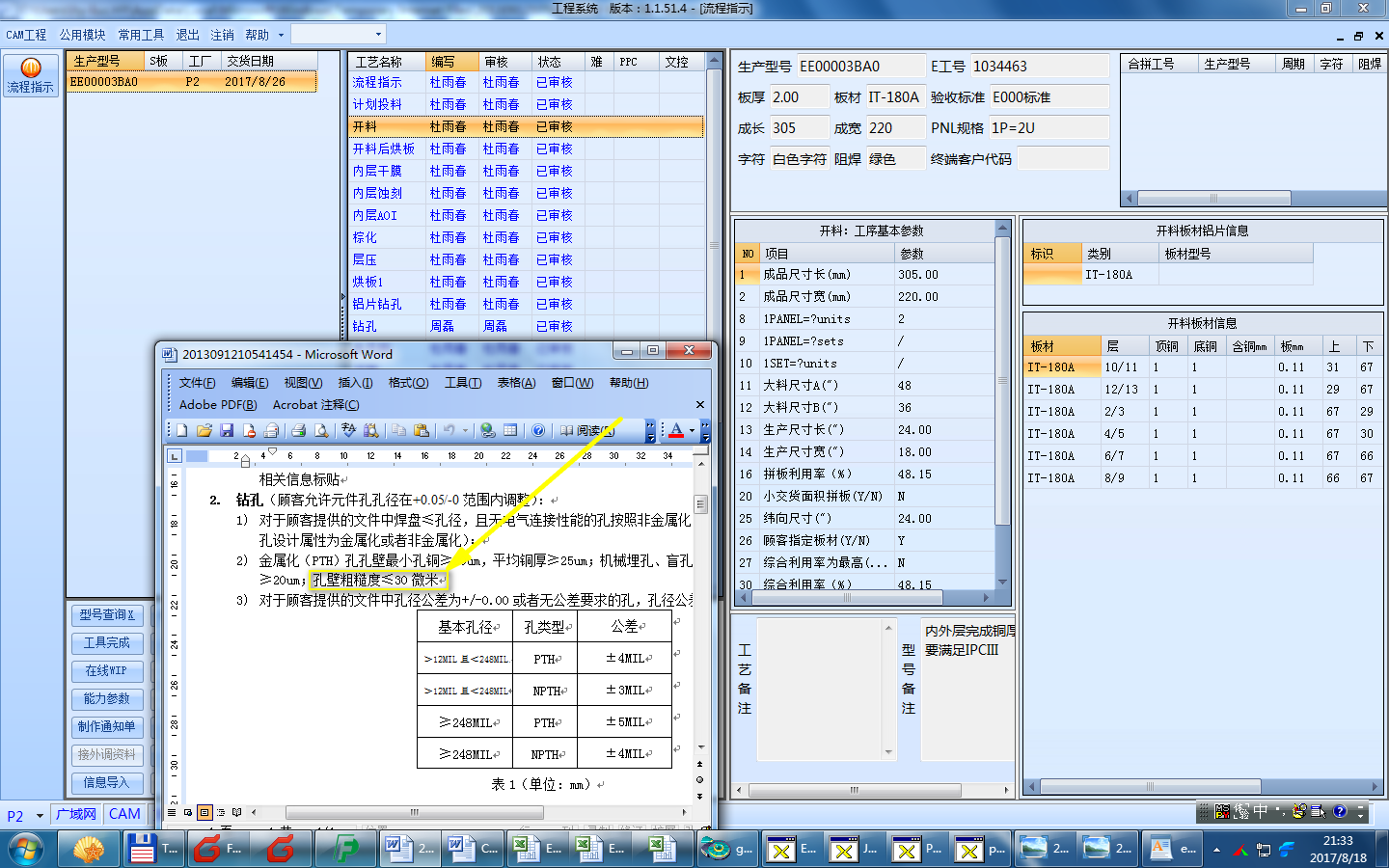Click the New document icon in Word toolbar
This screenshot has height=868, width=1389.
(x=181, y=430)
